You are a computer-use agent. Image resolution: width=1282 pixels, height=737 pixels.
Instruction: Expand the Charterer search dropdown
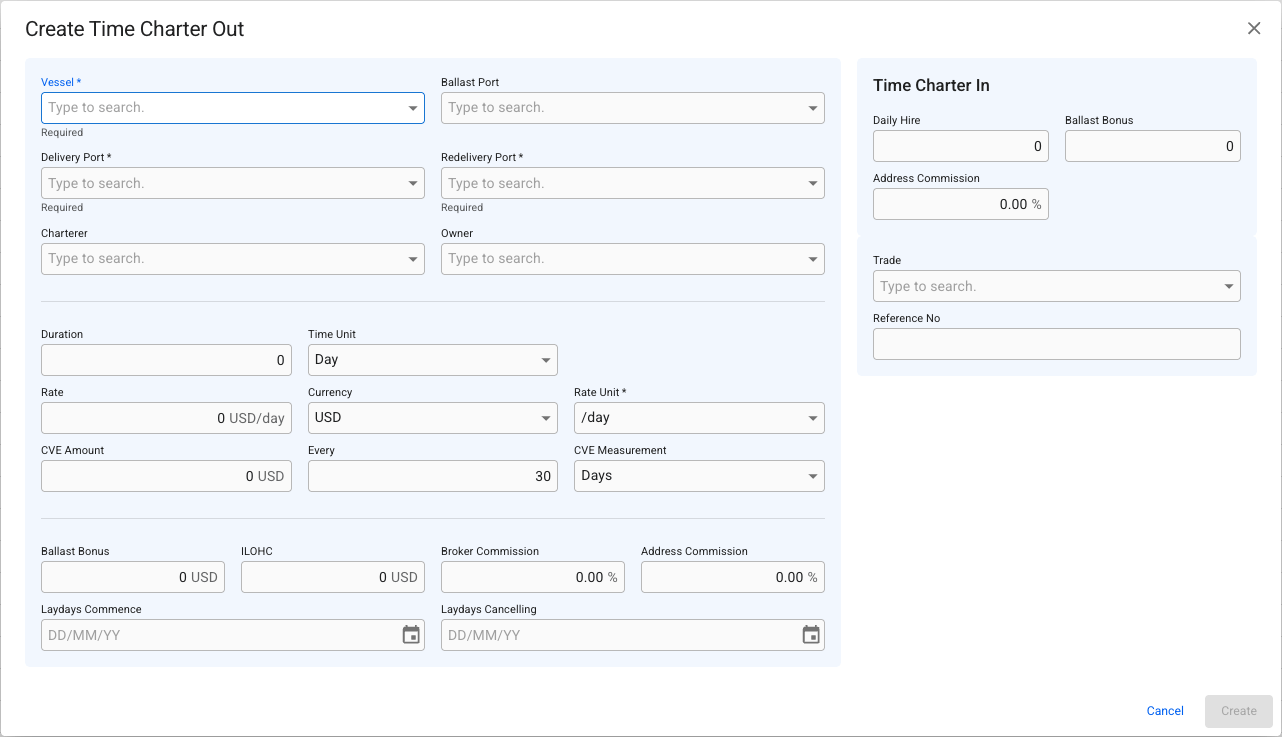[233, 258]
